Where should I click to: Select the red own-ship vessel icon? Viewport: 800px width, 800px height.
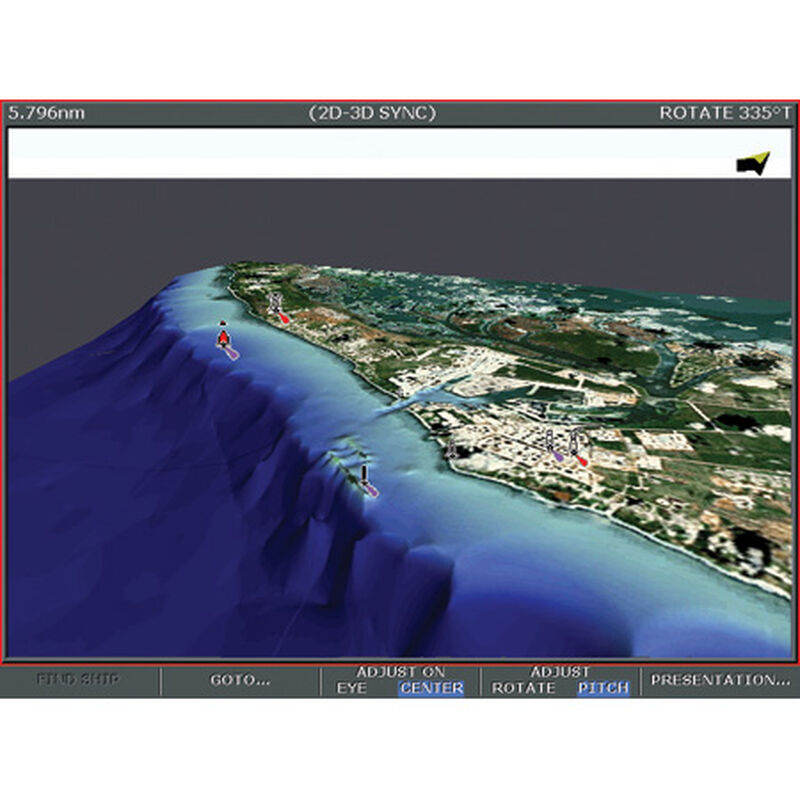[224, 336]
